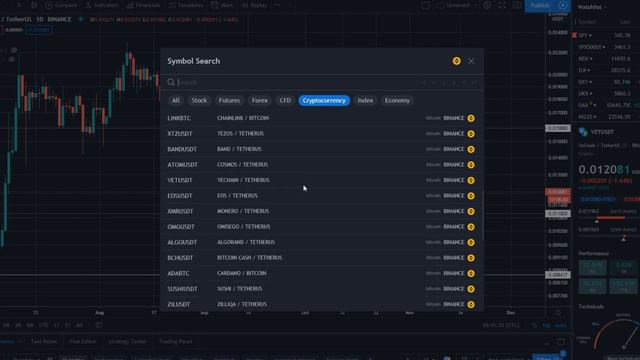This screenshot has width=640, height=360.
Task: Choose ALGOUSDT symbol from results
Action: pyautogui.click(x=322, y=242)
